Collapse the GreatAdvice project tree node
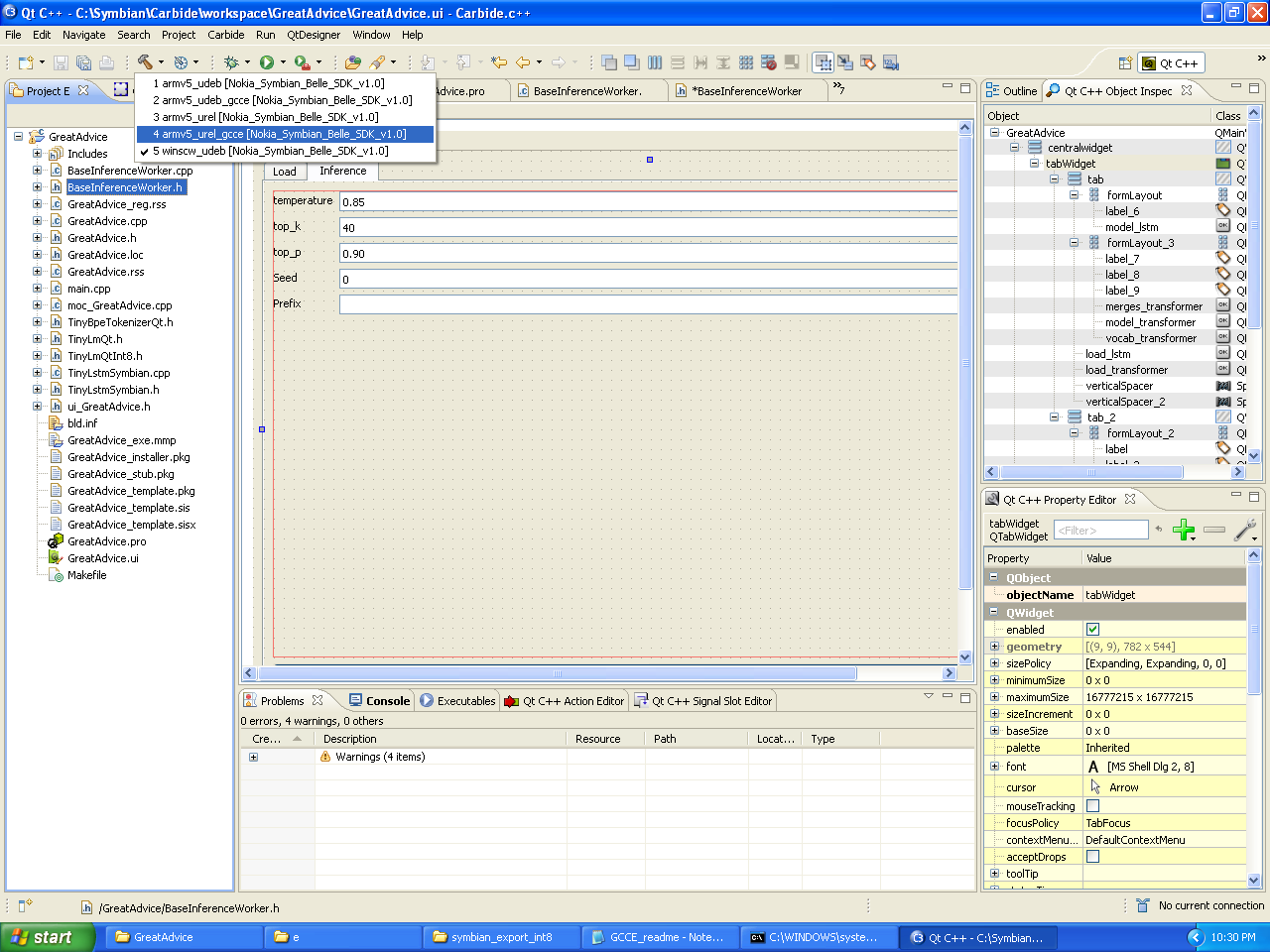The image size is (1270, 952). [18, 137]
